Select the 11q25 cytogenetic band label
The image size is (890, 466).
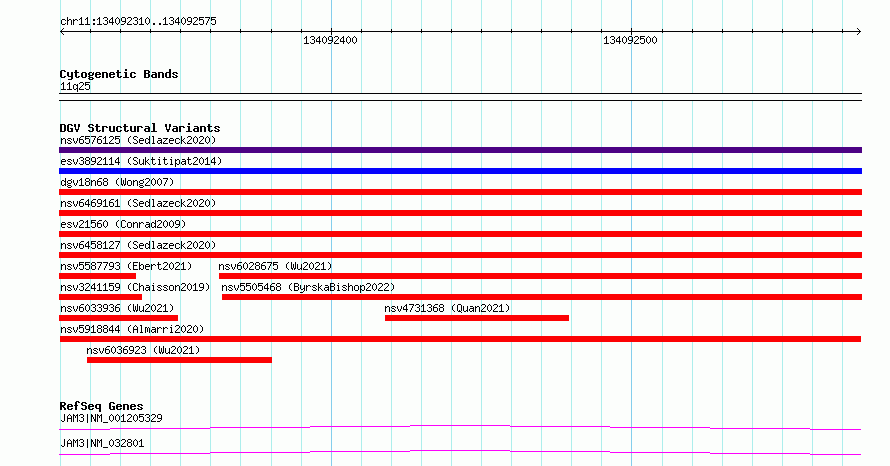coord(75,86)
